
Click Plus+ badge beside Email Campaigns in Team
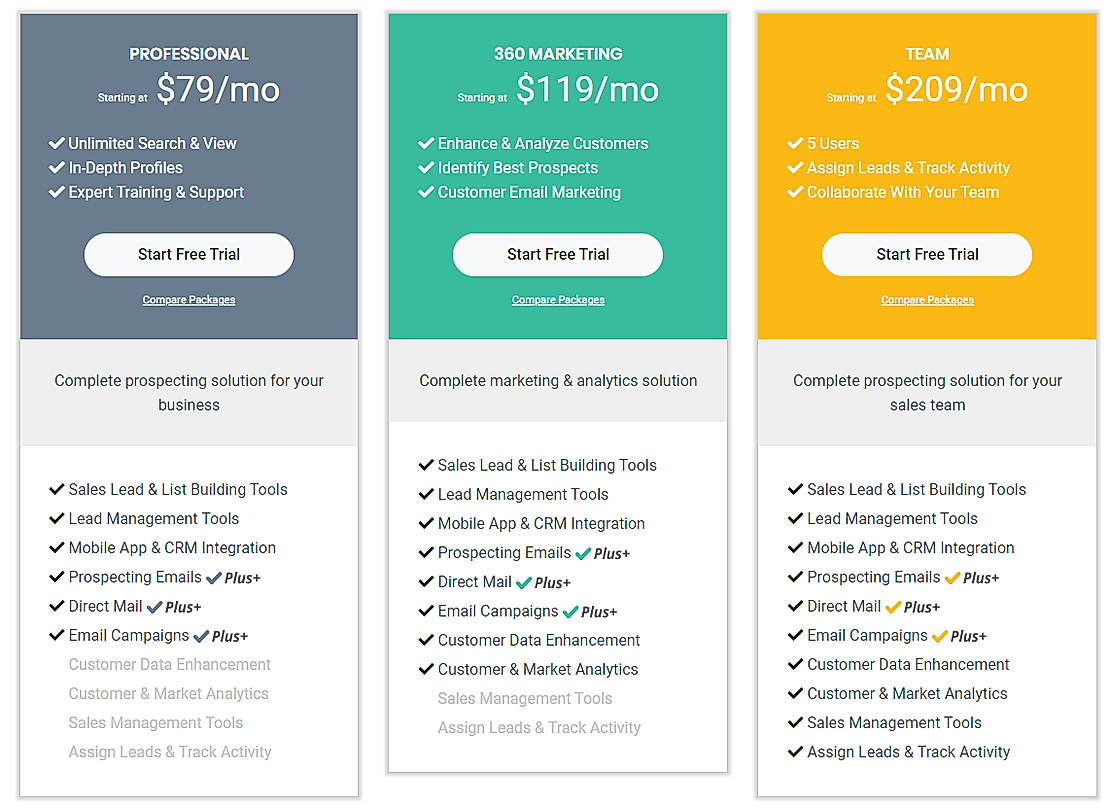tap(959, 635)
